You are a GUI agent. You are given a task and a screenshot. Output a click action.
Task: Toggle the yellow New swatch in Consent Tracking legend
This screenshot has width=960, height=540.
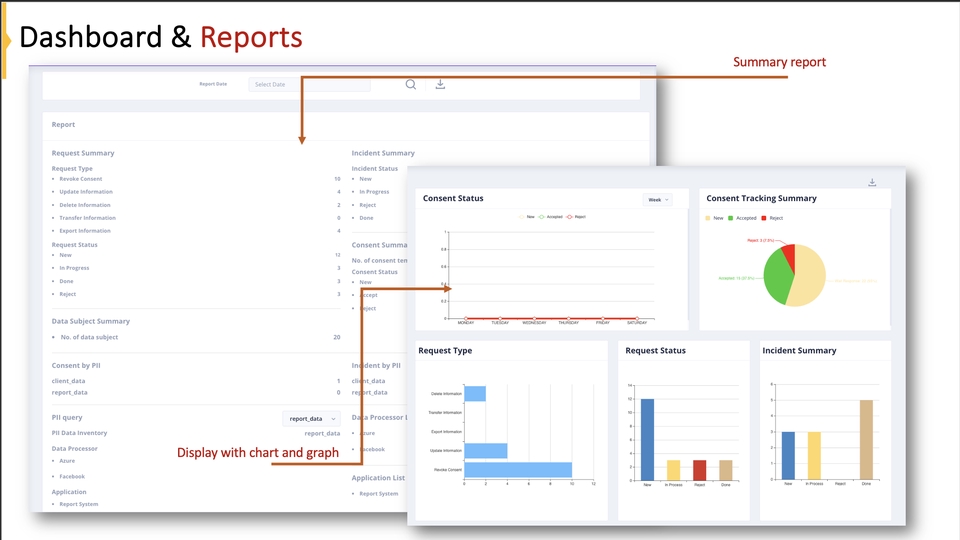[x=708, y=218]
